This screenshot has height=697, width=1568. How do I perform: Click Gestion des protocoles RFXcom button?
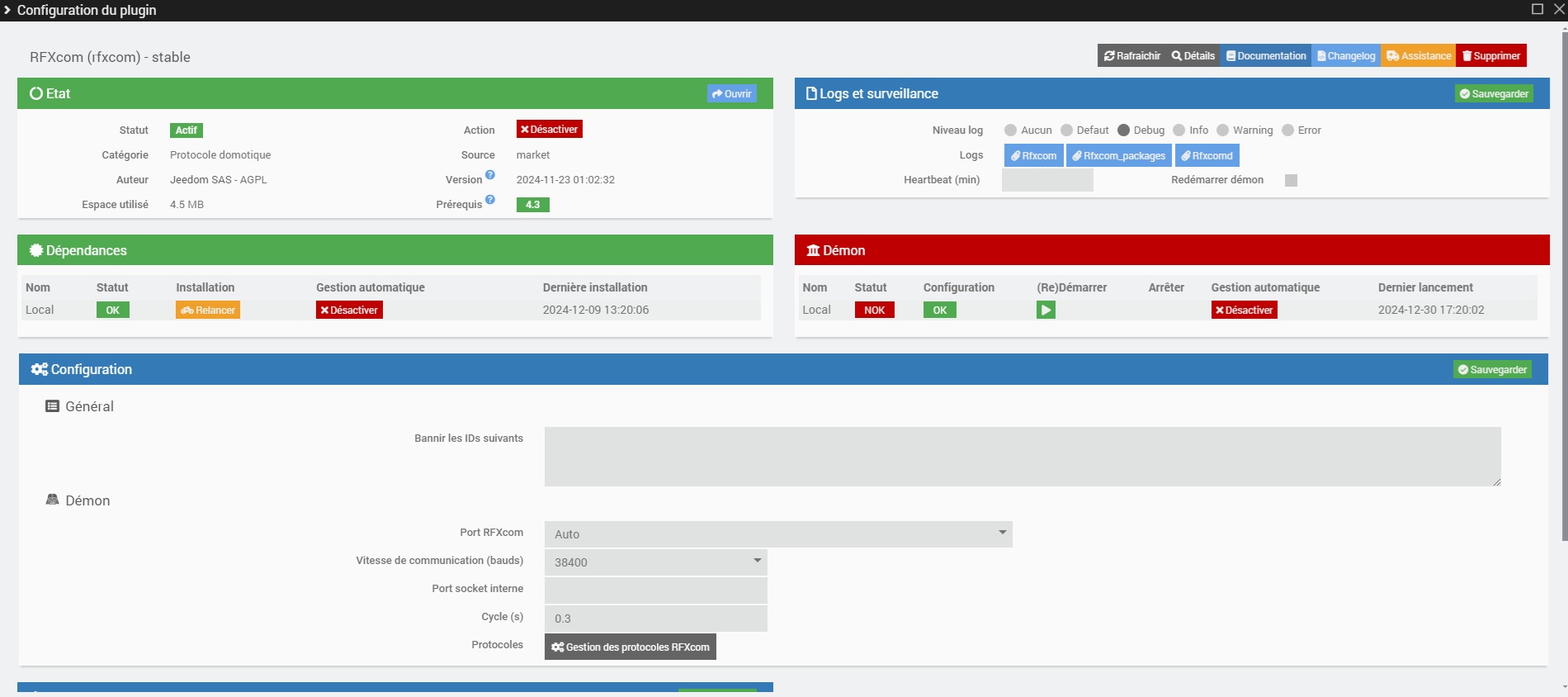(631, 647)
